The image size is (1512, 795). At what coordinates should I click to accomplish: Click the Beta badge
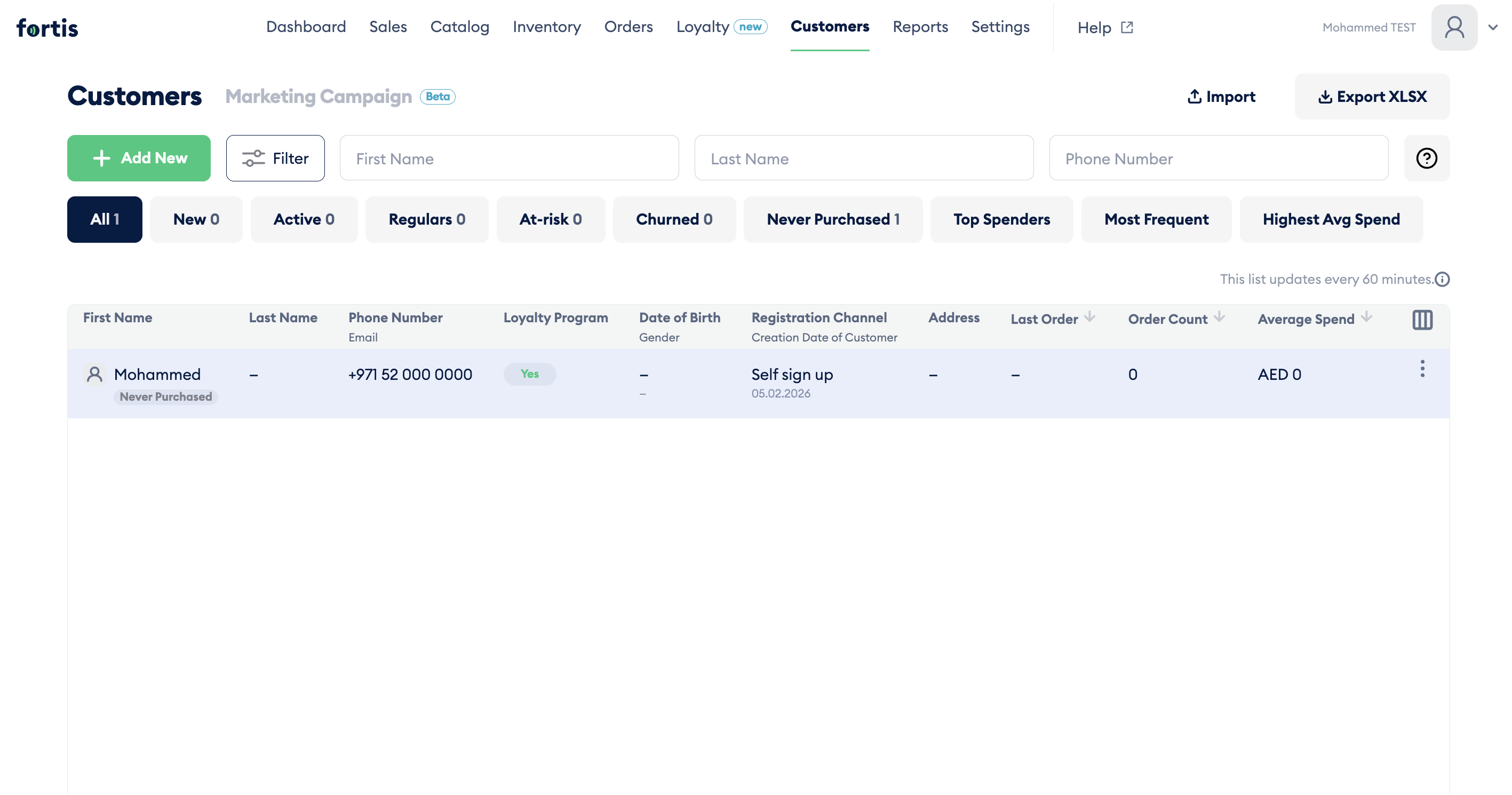coord(437,96)
